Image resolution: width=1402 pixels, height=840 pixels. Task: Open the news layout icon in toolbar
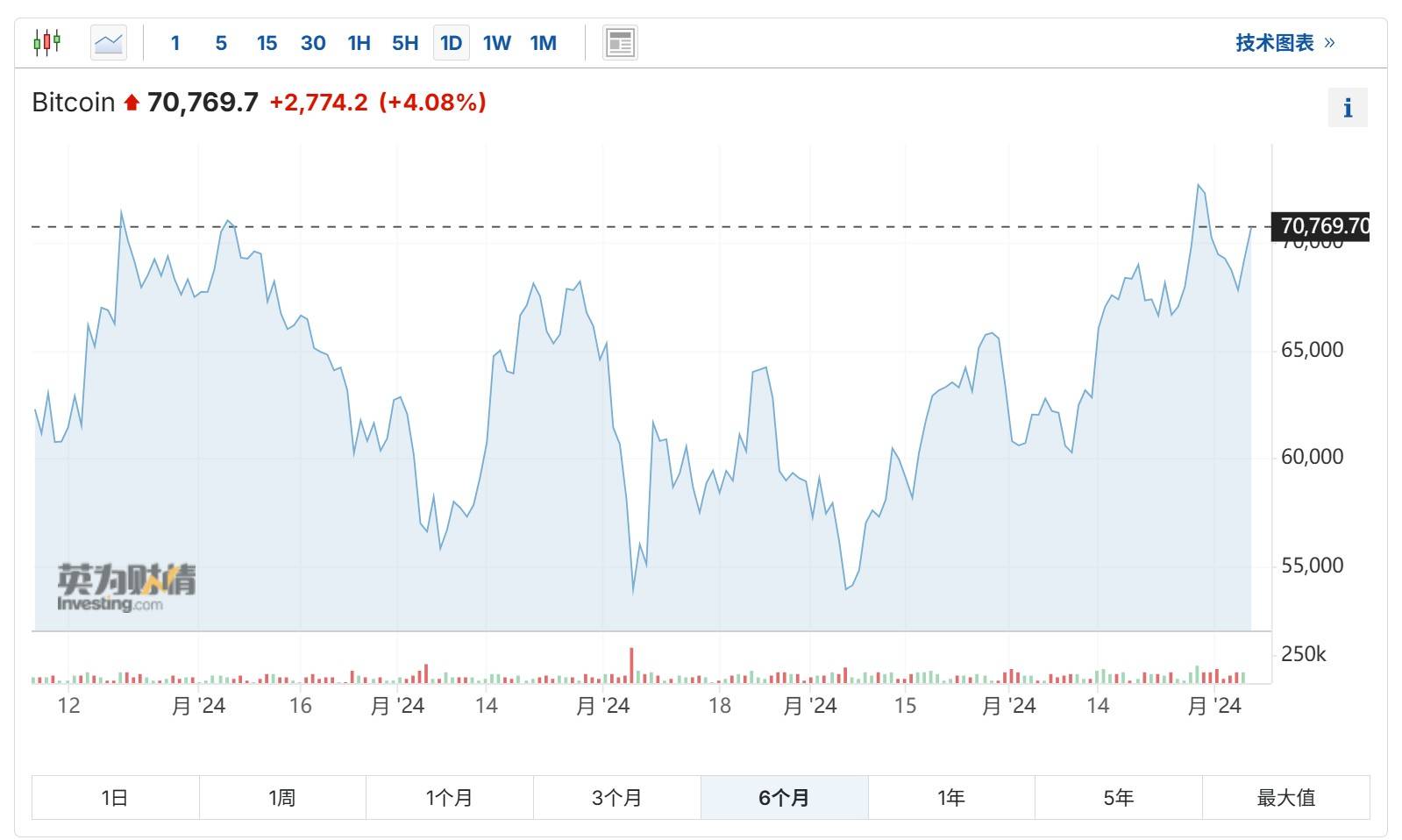[620, 42]
